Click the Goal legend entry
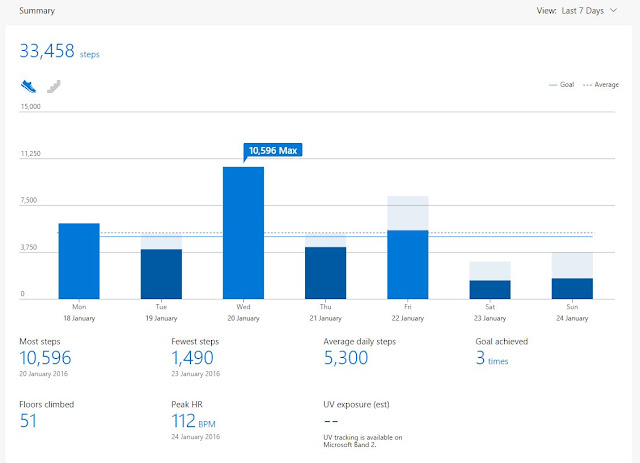Viewport: 640px width, 463px height. (561, 85)
